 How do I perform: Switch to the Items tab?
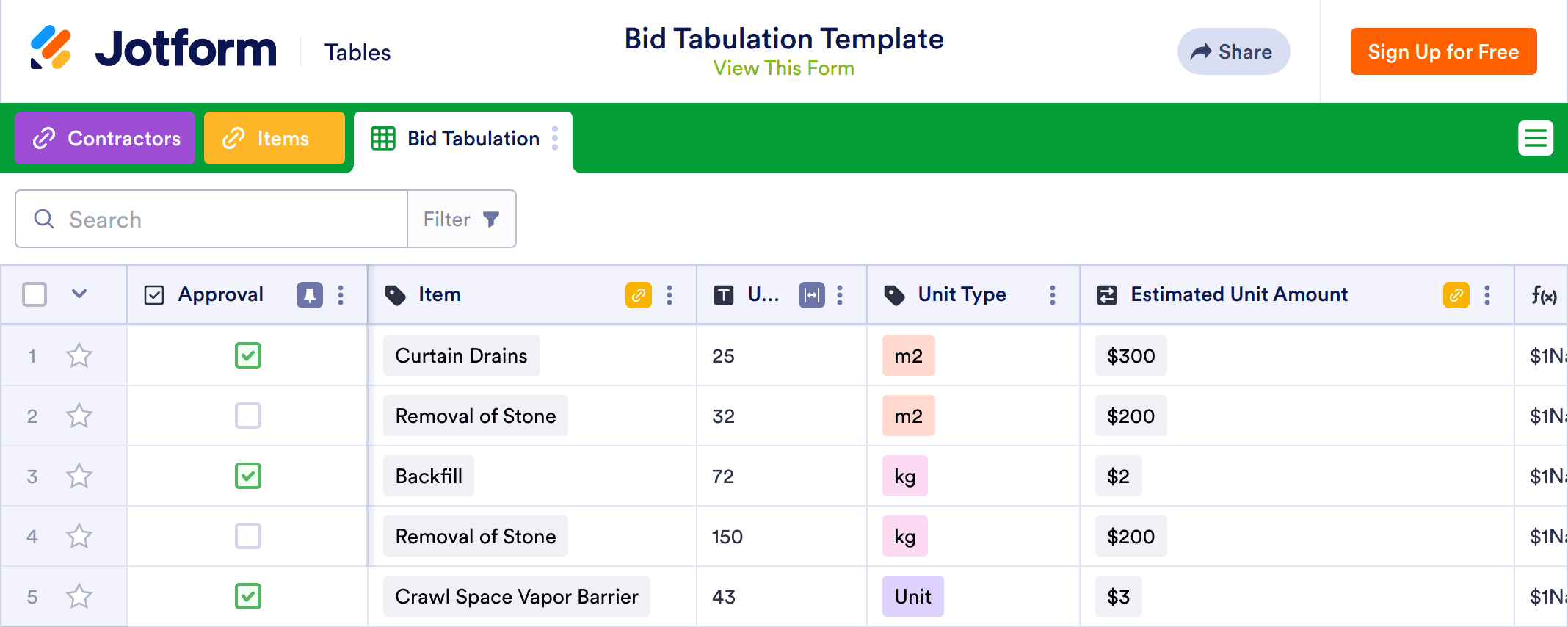[x=274, y=138]
